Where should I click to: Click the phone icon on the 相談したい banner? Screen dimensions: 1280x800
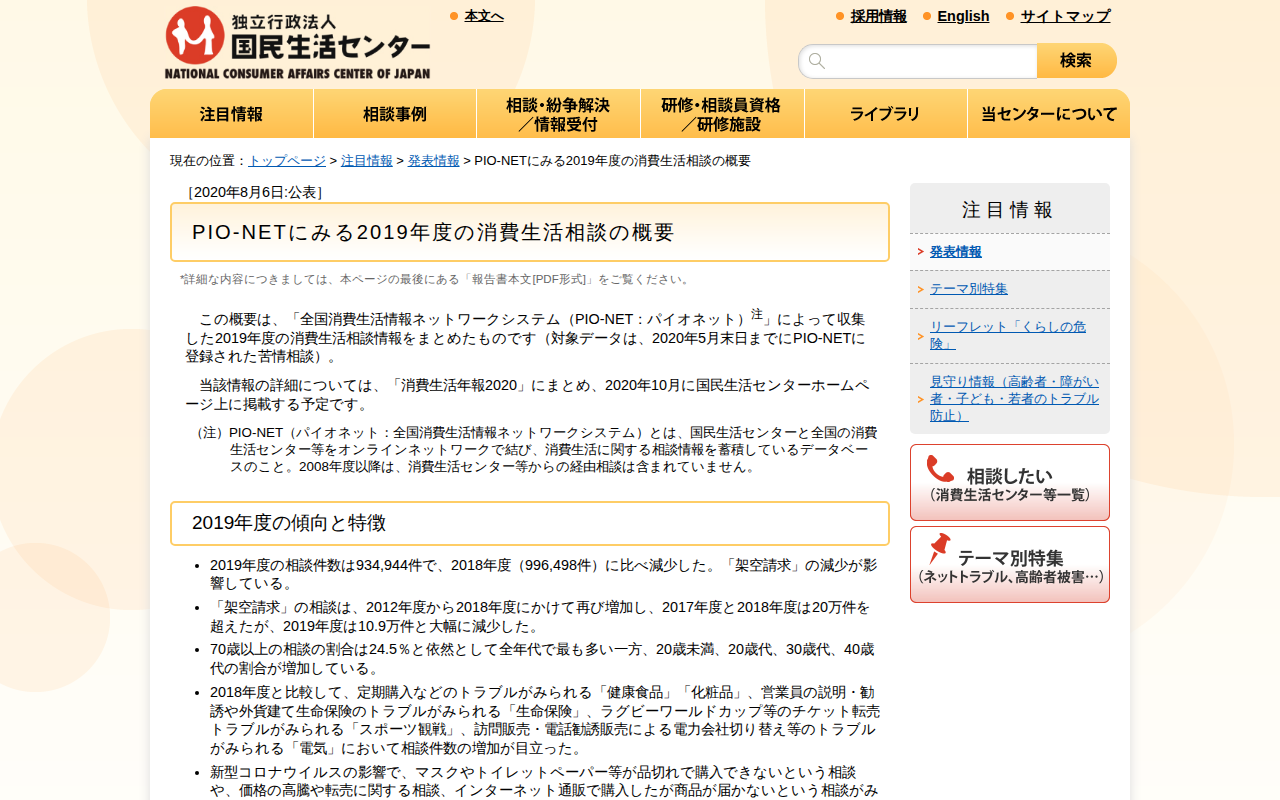pyautogui.click(x=940, y=470)
